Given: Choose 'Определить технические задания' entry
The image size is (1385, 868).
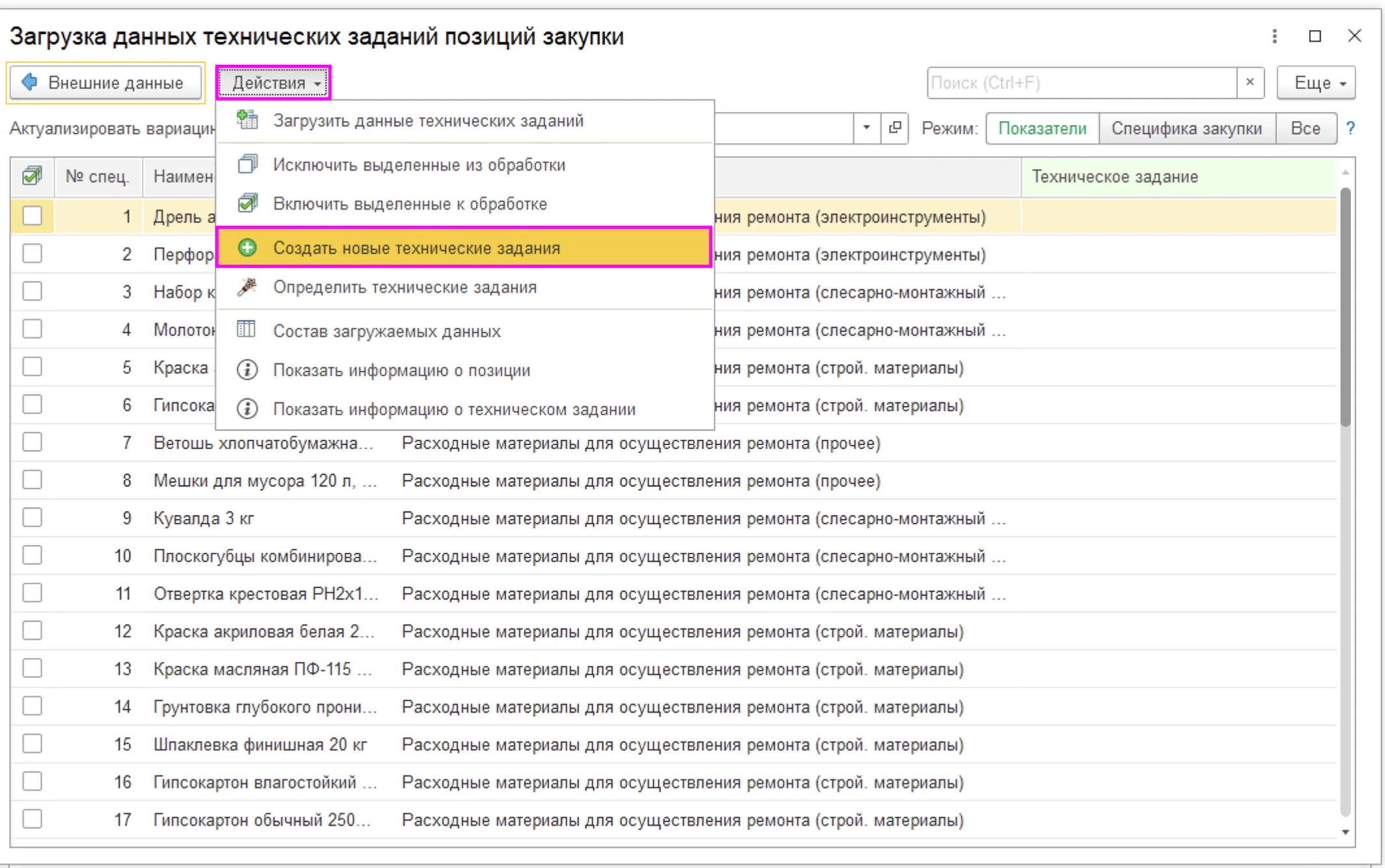Looking at the screenshot, I should pyautogui.click(x=465, y=287).
